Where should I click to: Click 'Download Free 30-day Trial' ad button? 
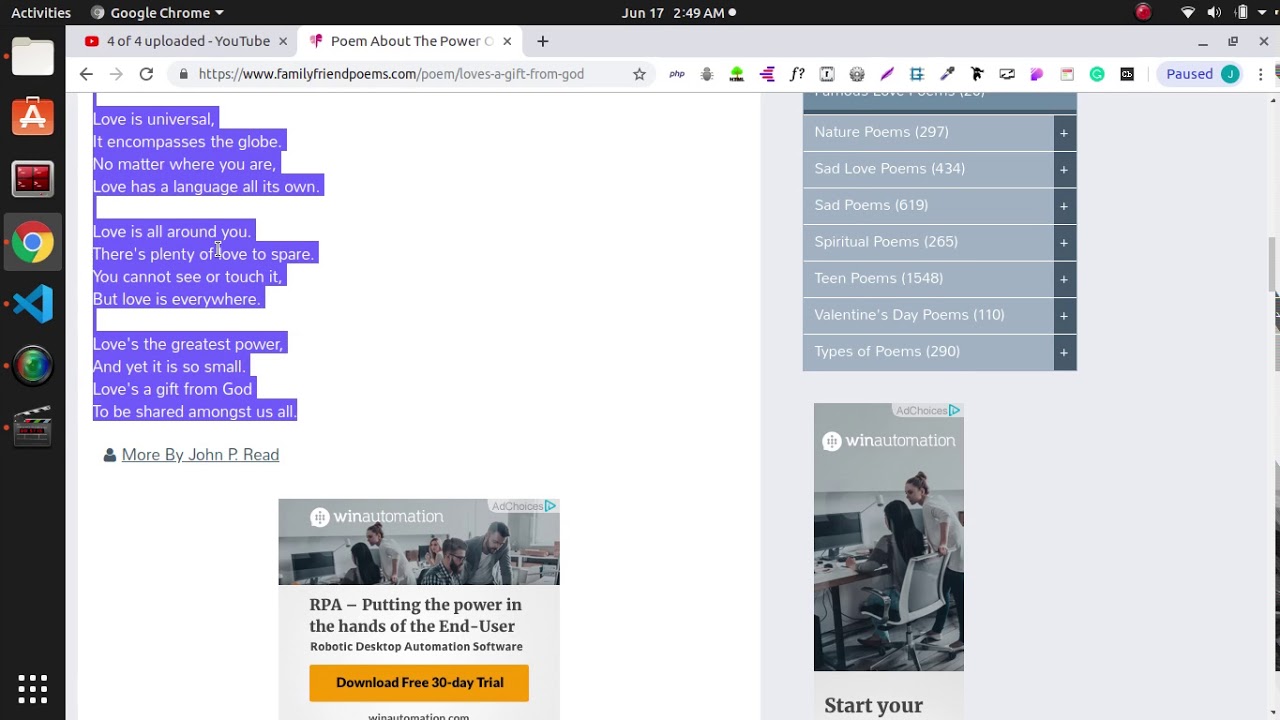(419, 683)
